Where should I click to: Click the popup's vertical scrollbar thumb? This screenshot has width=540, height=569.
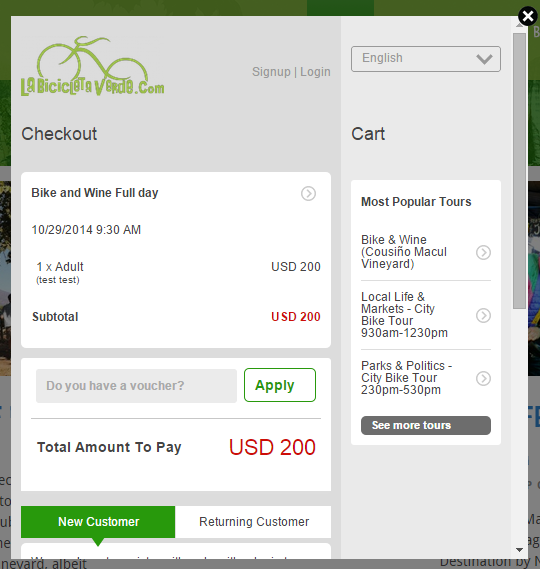click(x=520, y=171)
